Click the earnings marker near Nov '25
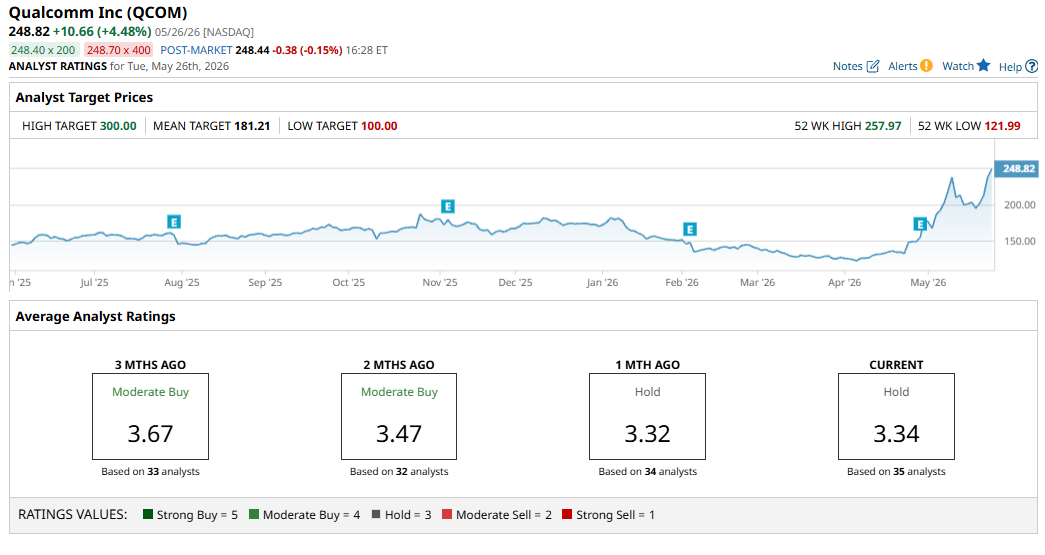Viewport: 1045px width, 555px height. (x=448, y=207)
